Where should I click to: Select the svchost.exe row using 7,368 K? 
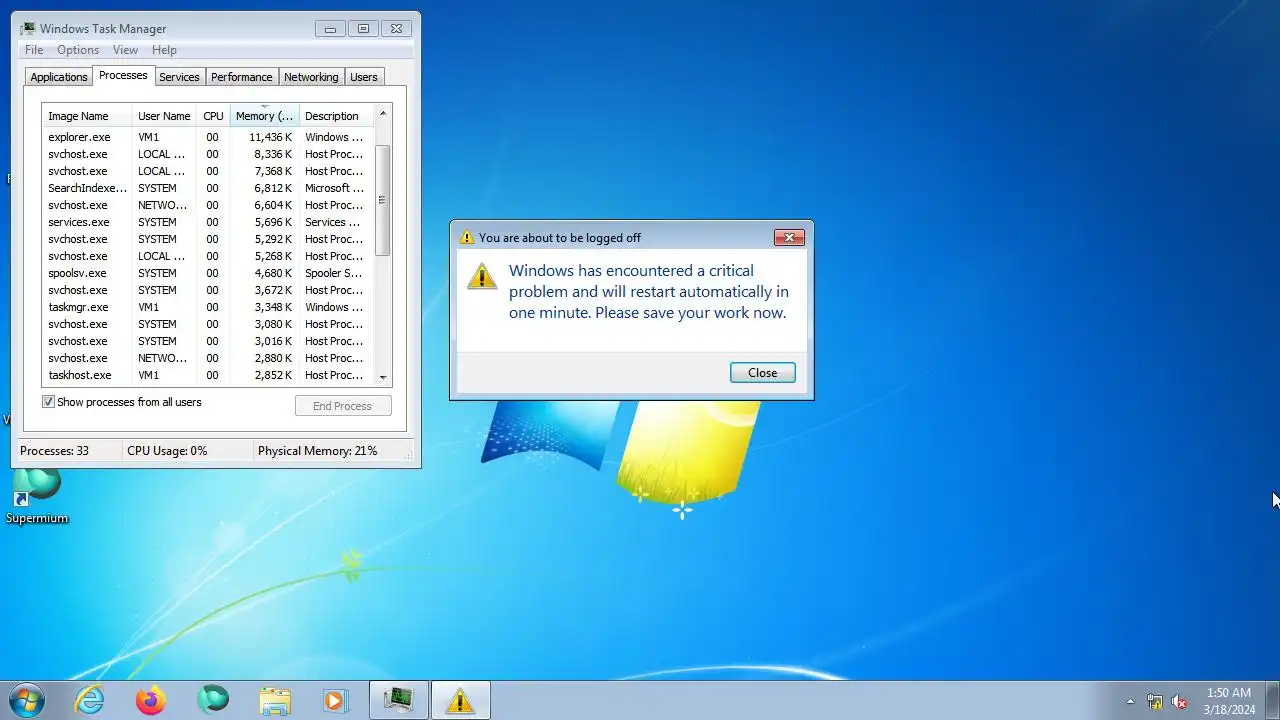click(x=208, y=171)
